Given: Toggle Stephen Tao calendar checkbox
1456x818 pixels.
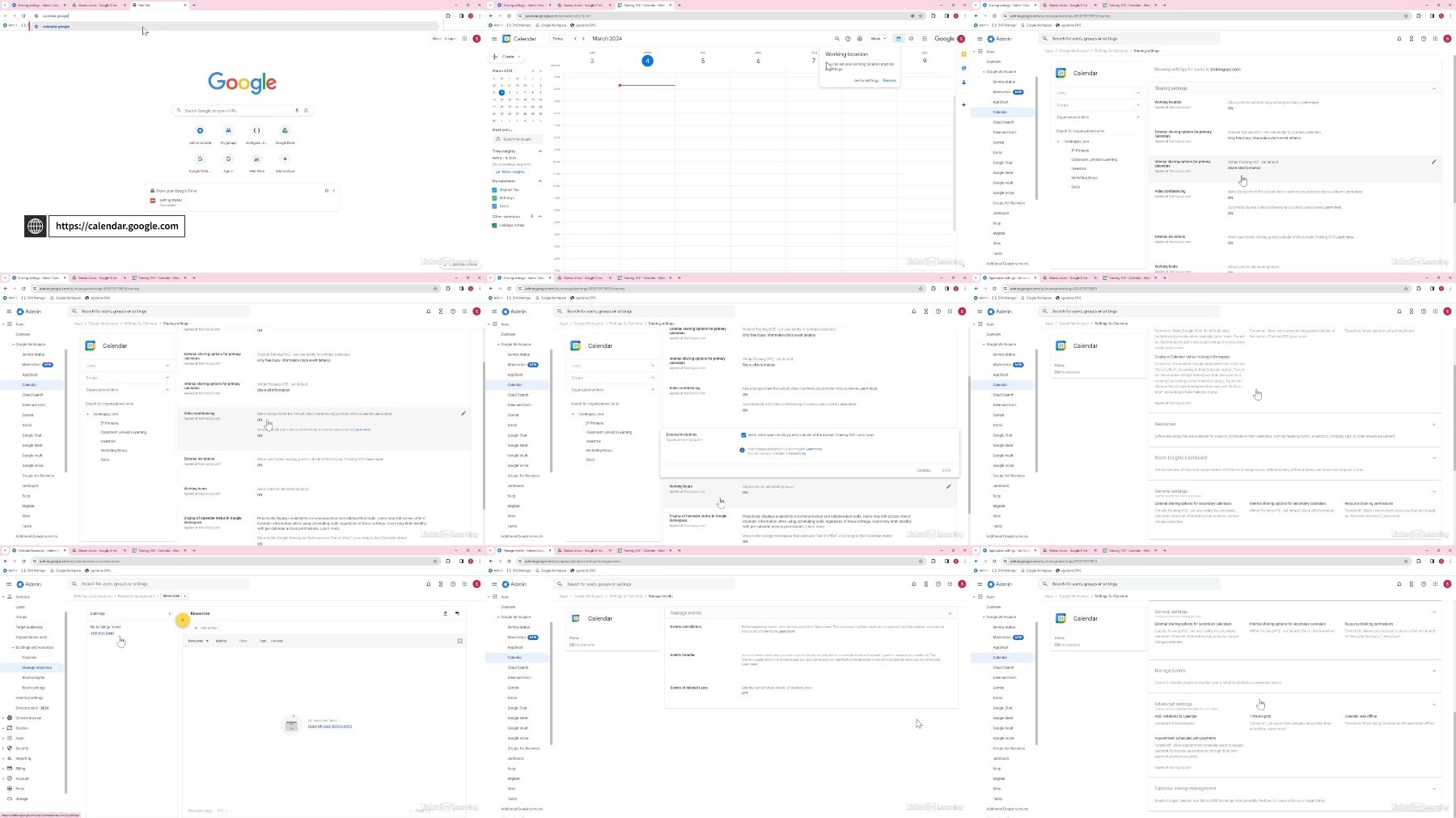Looking at the screenshot, I should (494, 190).
